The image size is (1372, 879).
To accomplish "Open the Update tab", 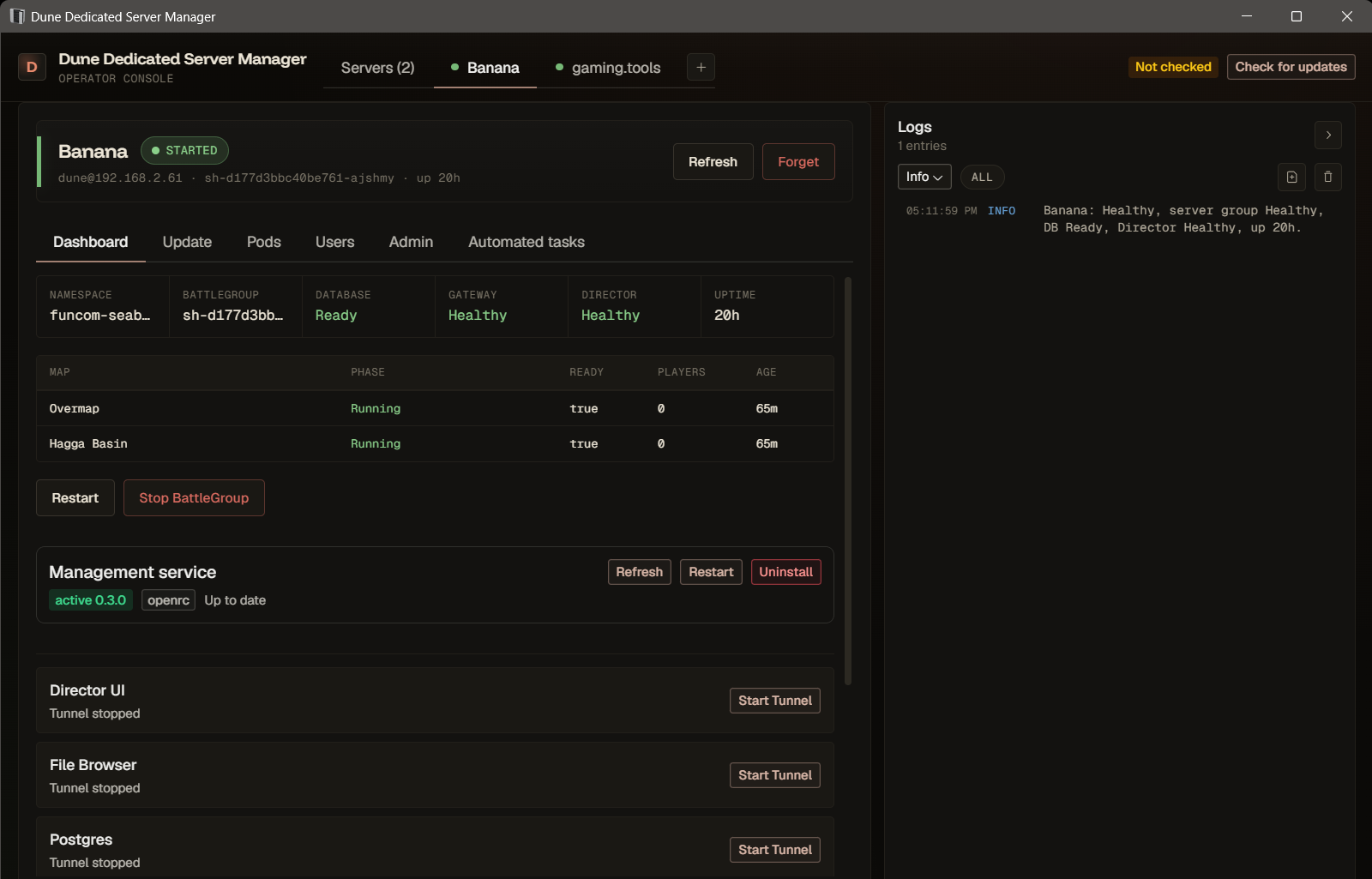I will 187,242.
